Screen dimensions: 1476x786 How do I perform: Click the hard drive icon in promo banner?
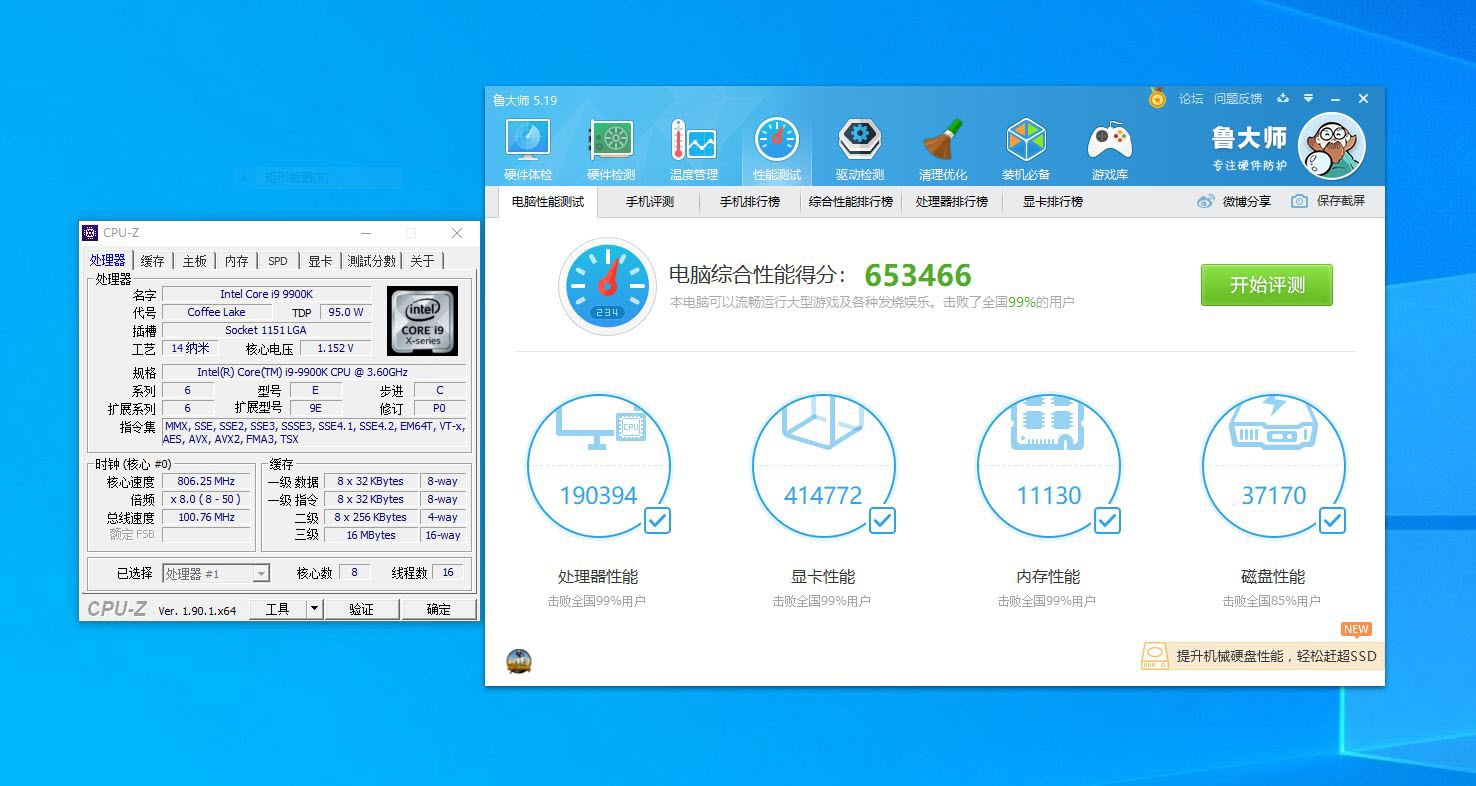pyautogui.click(x=1155, y=656)
